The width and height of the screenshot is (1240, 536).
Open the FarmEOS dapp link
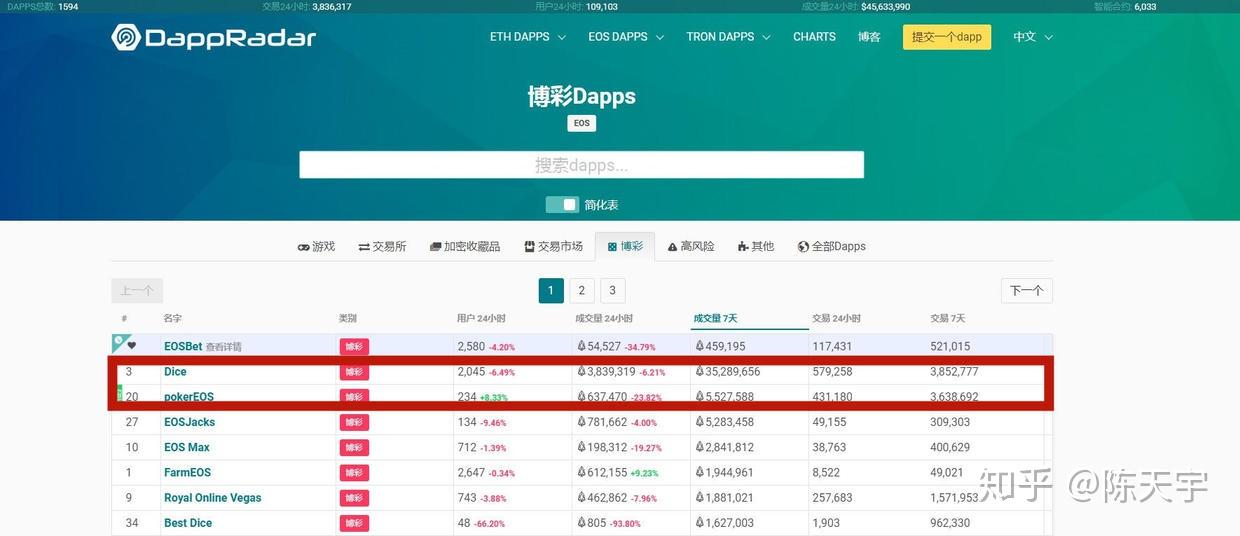pos(187,473)
